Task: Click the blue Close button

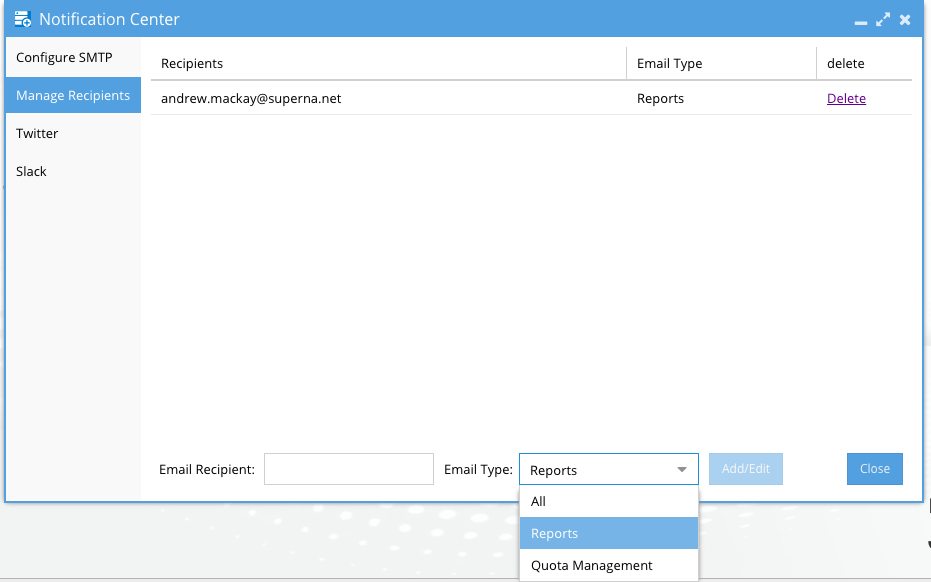Action: pyautogui.click(x=874, y=469)
